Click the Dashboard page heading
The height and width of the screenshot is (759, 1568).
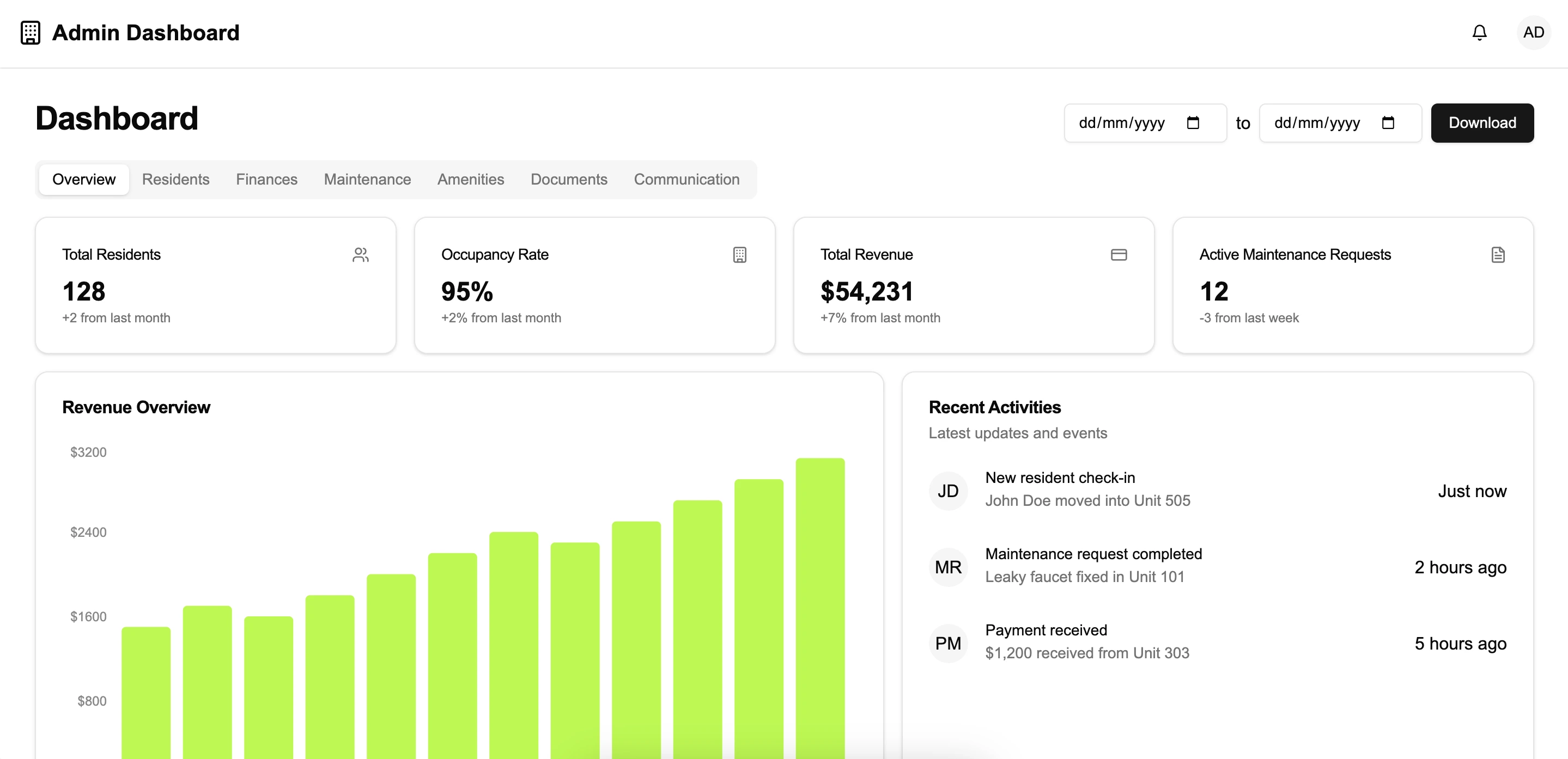(117, 118)
